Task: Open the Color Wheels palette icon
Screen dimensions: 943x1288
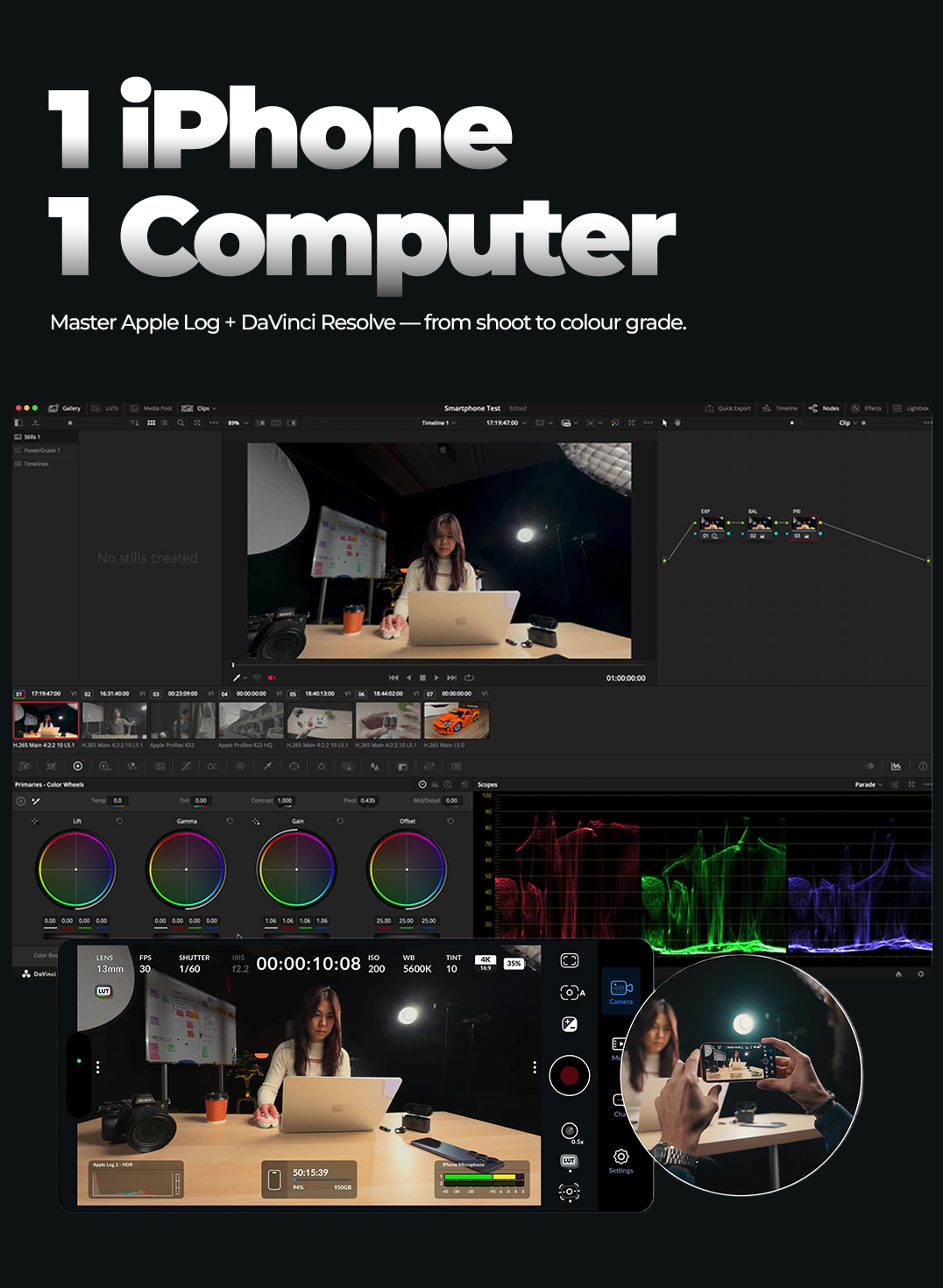Action: click(x=77, y=767)
